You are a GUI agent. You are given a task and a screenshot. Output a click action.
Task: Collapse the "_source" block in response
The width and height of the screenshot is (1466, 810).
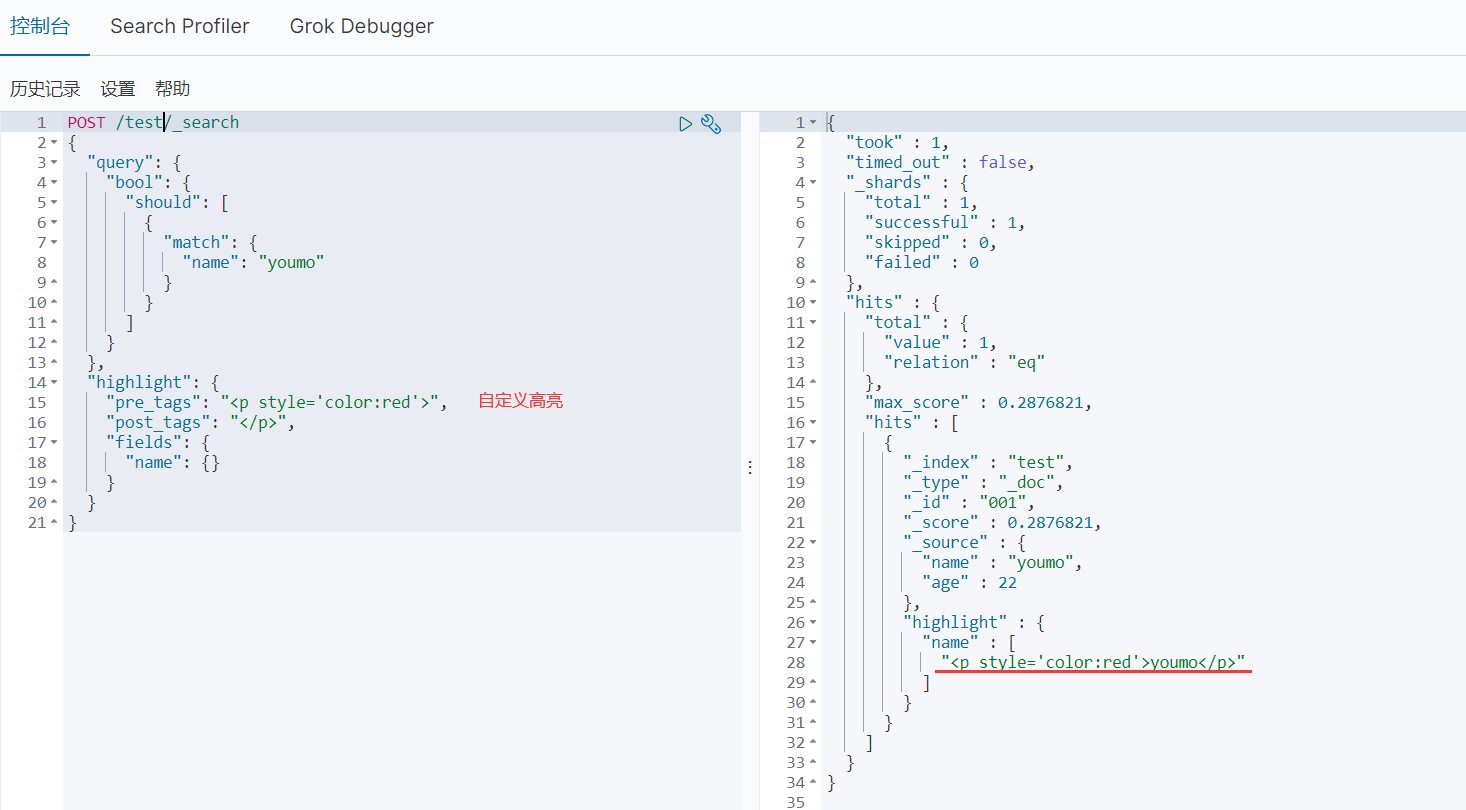[813, 543]
